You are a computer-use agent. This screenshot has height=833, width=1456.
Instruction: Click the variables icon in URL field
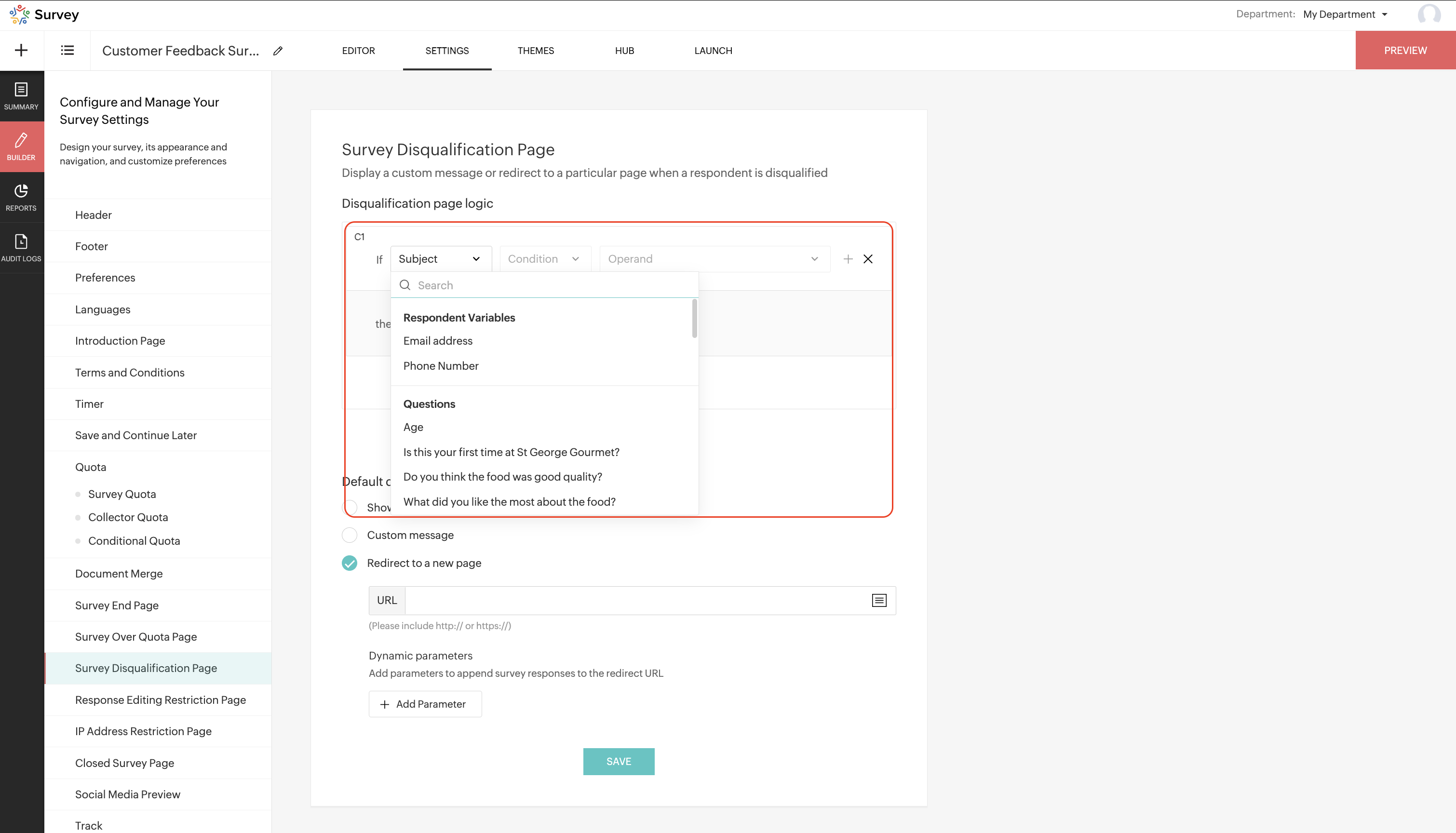tap(879, 600)
